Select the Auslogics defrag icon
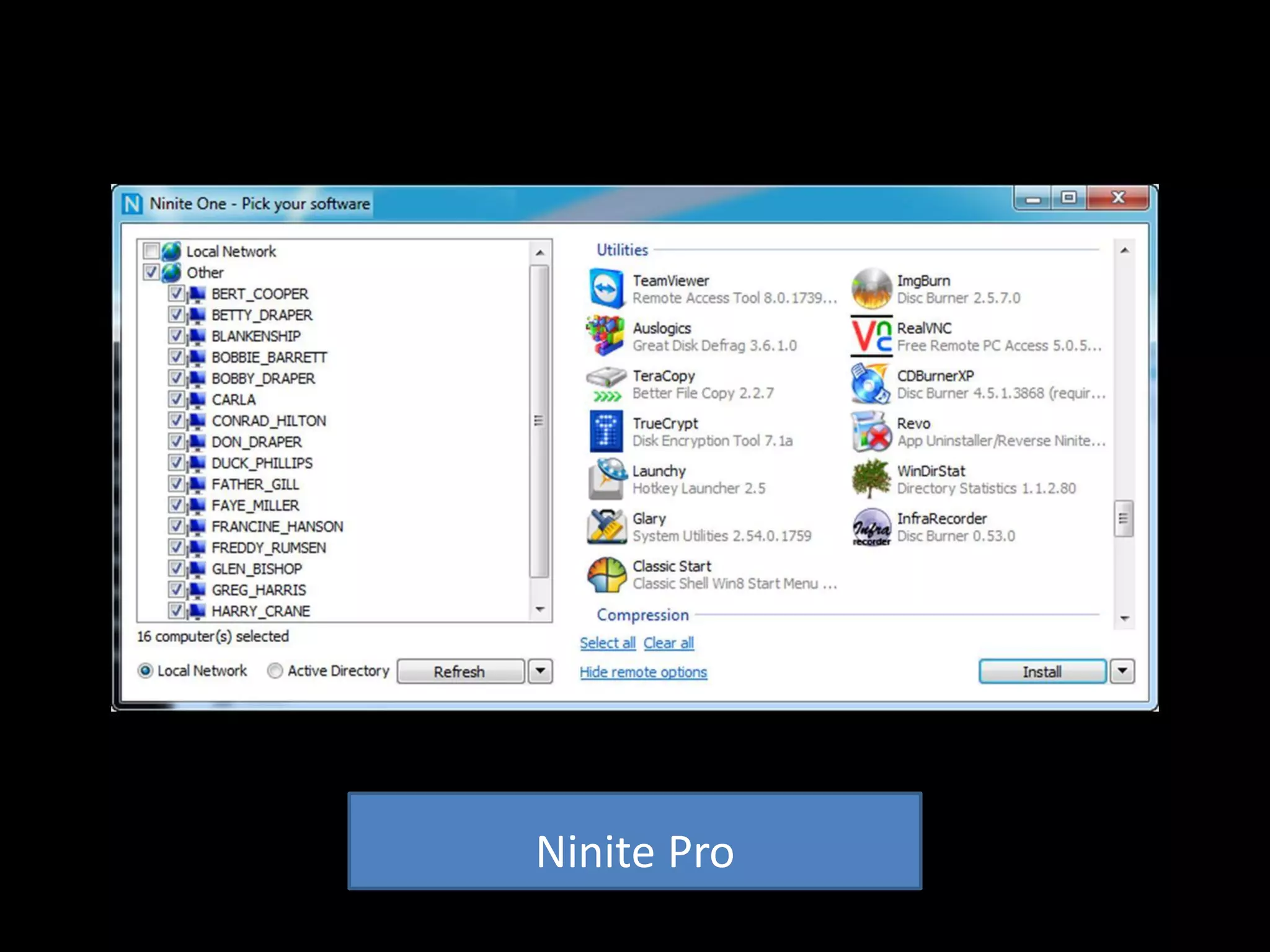1270x952 pixels. click(606, 336)
